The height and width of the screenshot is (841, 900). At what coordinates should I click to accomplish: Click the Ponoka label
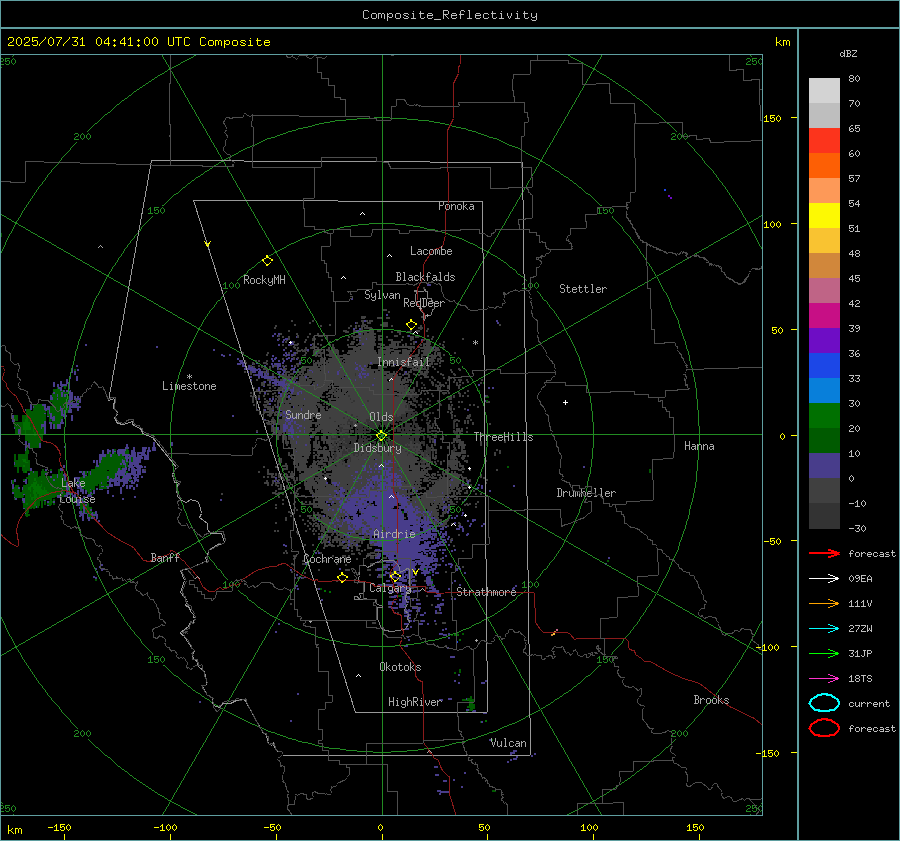[456, 206]
